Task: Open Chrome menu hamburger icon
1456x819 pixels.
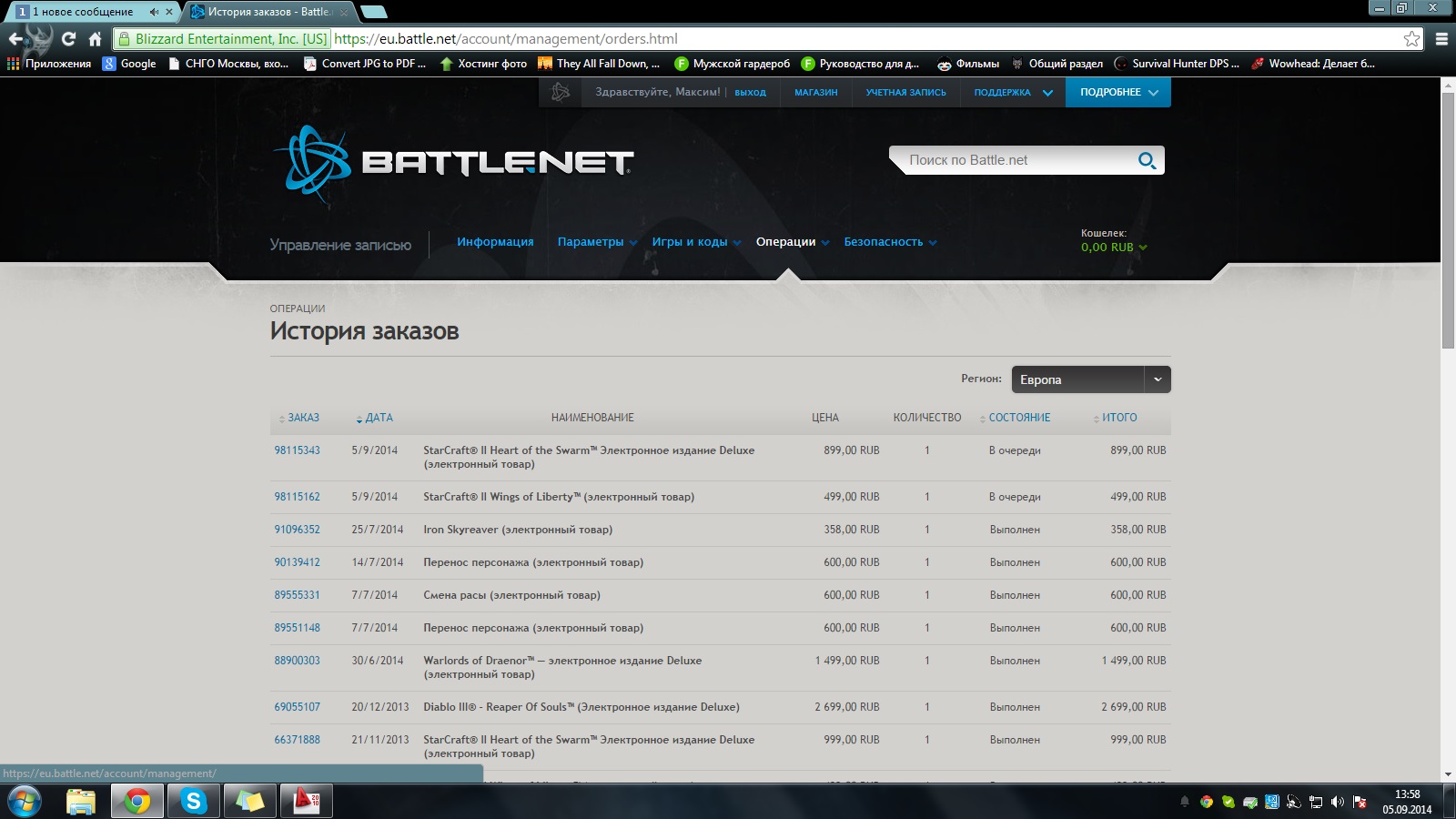Action: coord(1441,39)
